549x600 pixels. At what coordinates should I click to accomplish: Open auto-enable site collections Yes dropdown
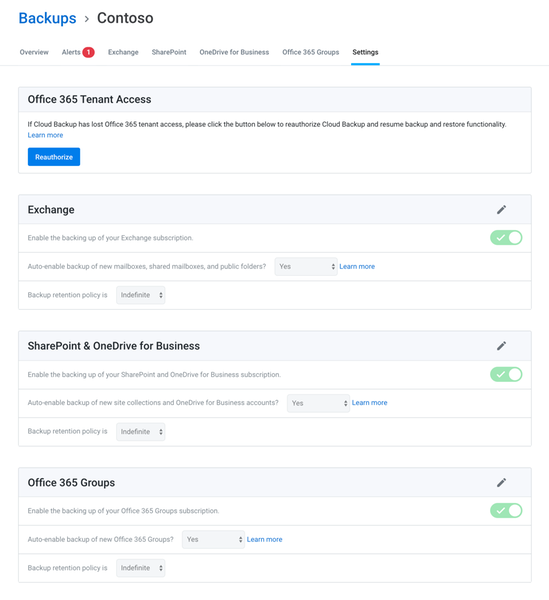point(318,403)
